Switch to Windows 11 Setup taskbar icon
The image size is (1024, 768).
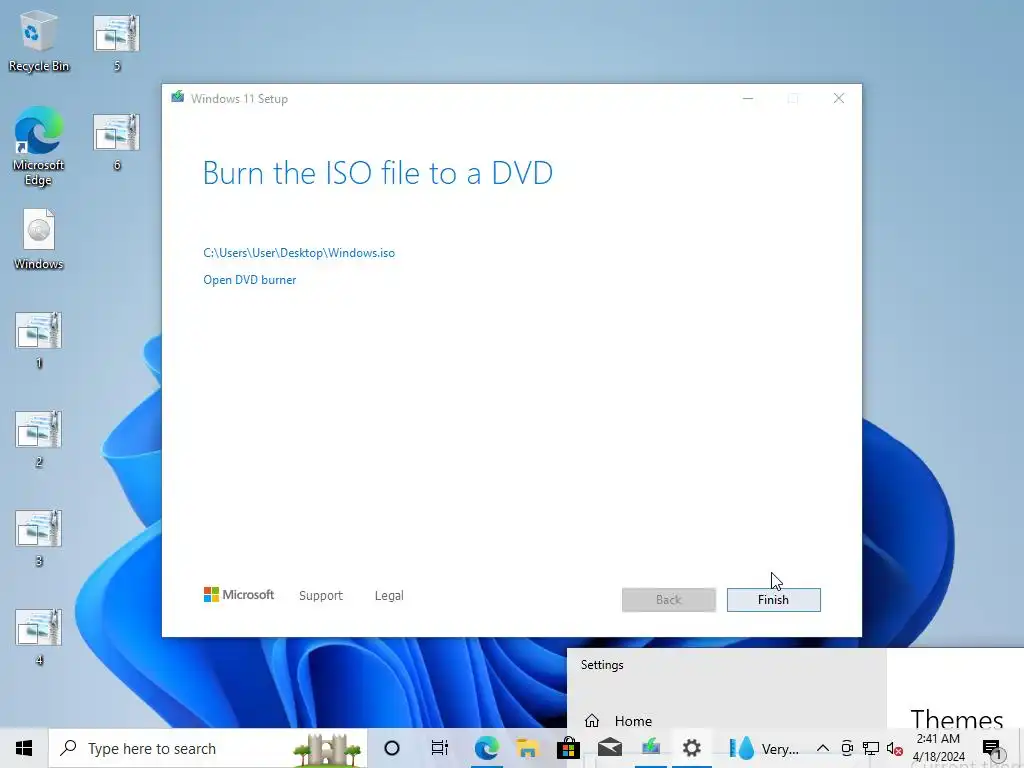(651, 748)
